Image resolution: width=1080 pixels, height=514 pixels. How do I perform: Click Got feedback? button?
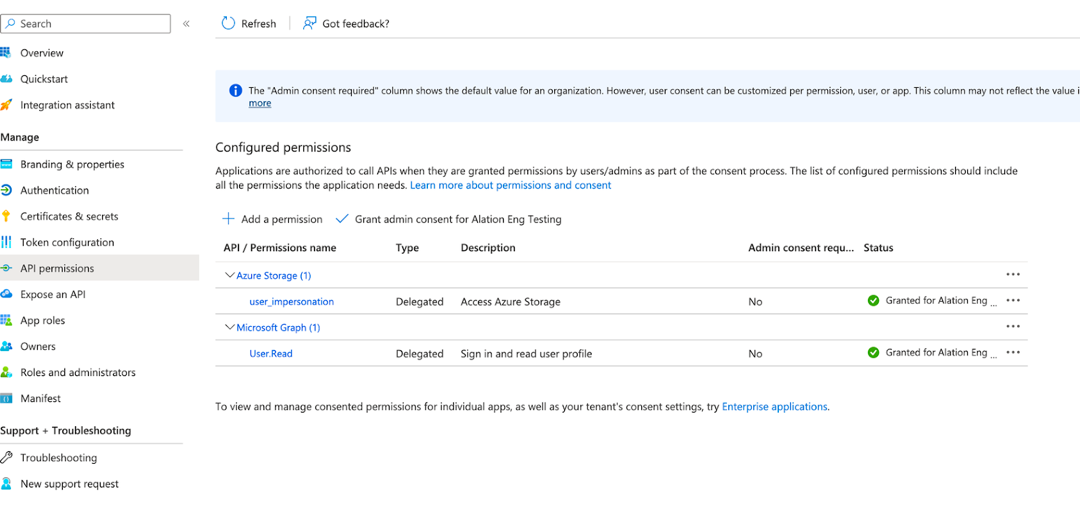point(346,23)
